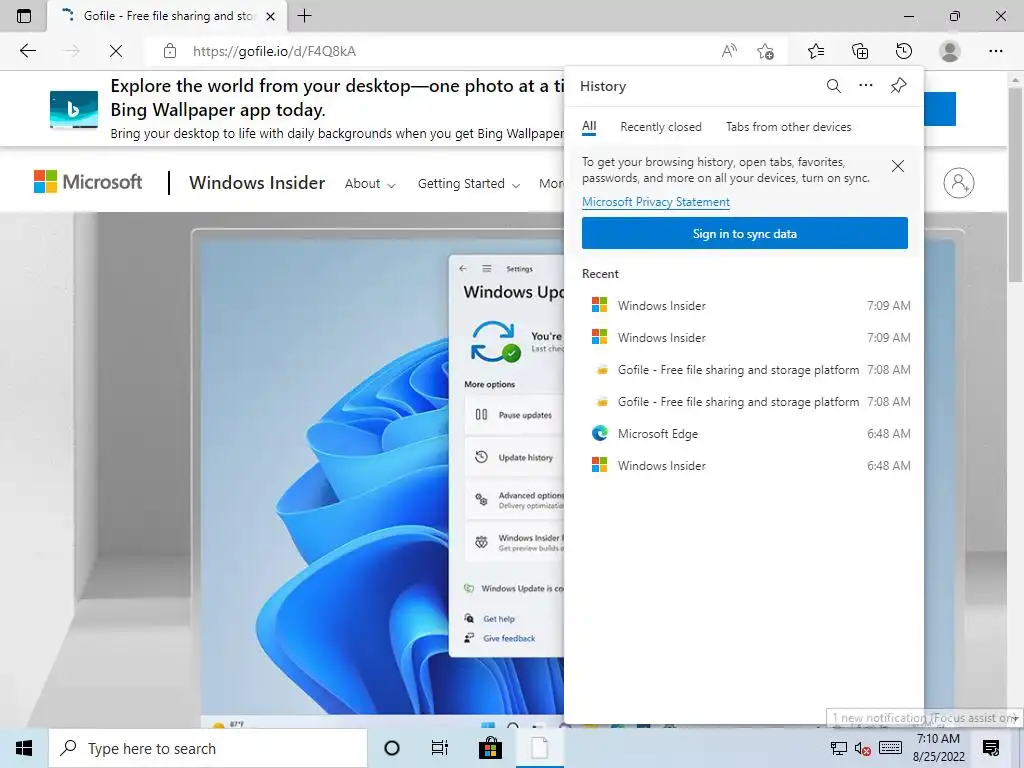Add this page to favorites
Image resolution: width=1024 pixels, height=768 pixels.
pyautogui.click(x=765, y=51)
